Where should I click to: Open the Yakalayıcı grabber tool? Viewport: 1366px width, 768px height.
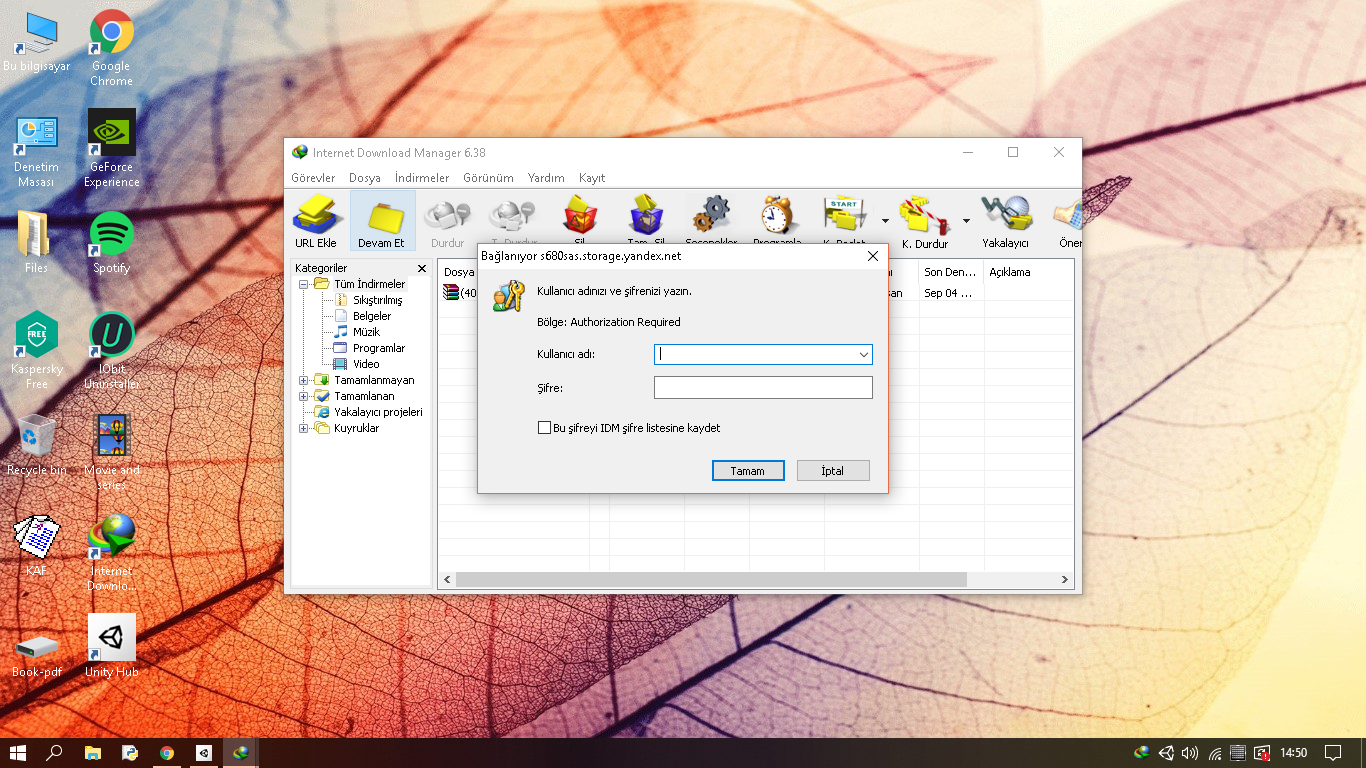(x=1005, y=221)
